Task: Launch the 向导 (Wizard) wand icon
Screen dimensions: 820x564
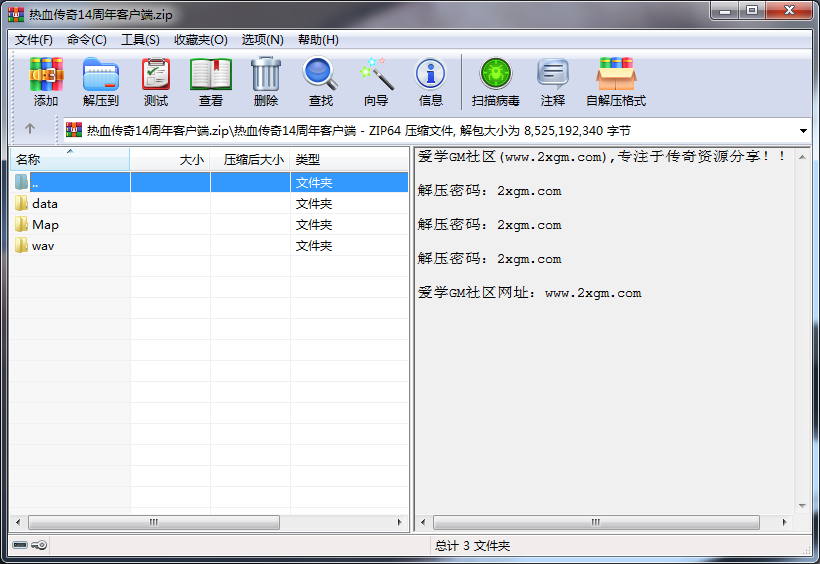Action: (x=377, y=74)
